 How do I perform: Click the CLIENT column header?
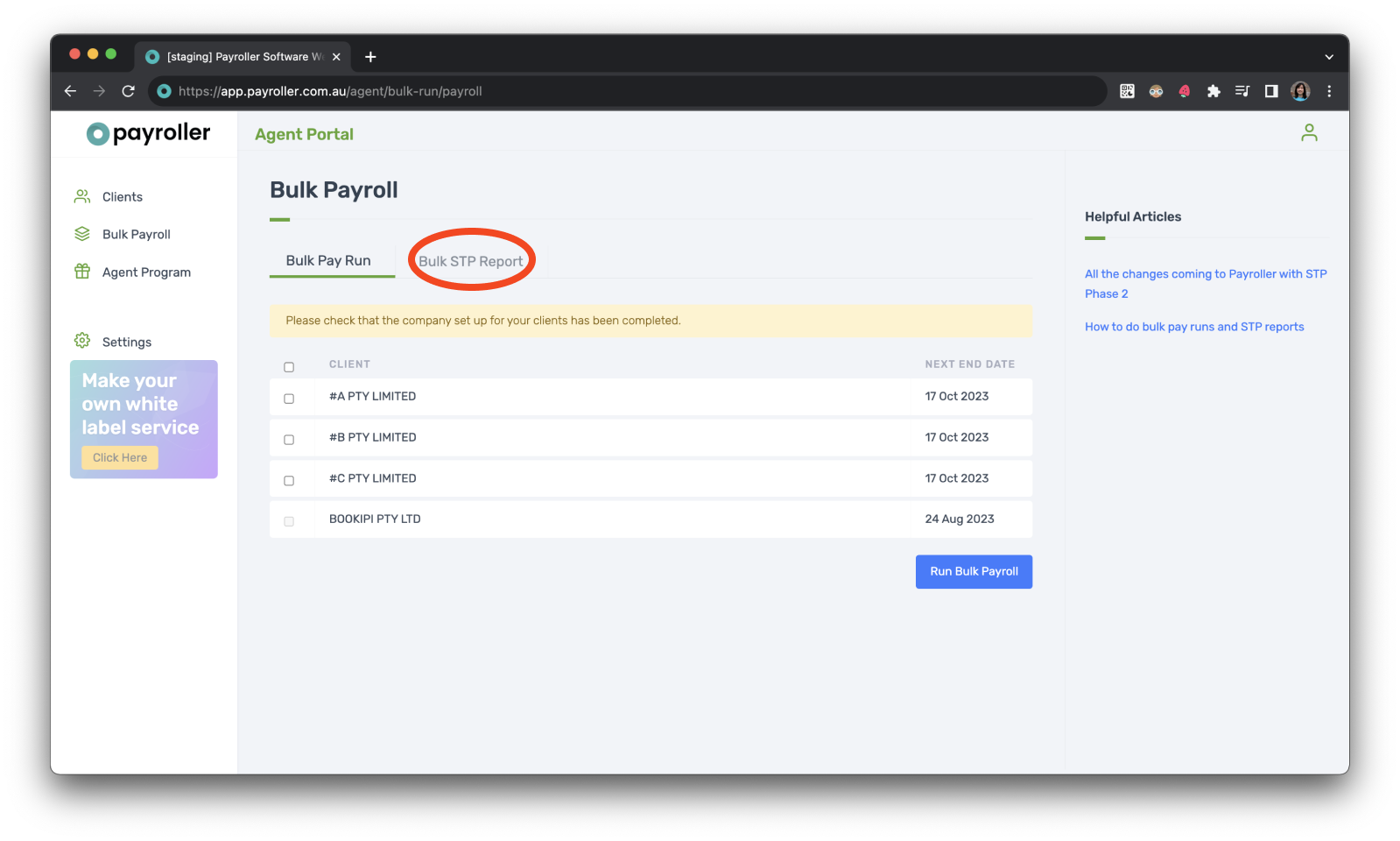tap(349, 364)
